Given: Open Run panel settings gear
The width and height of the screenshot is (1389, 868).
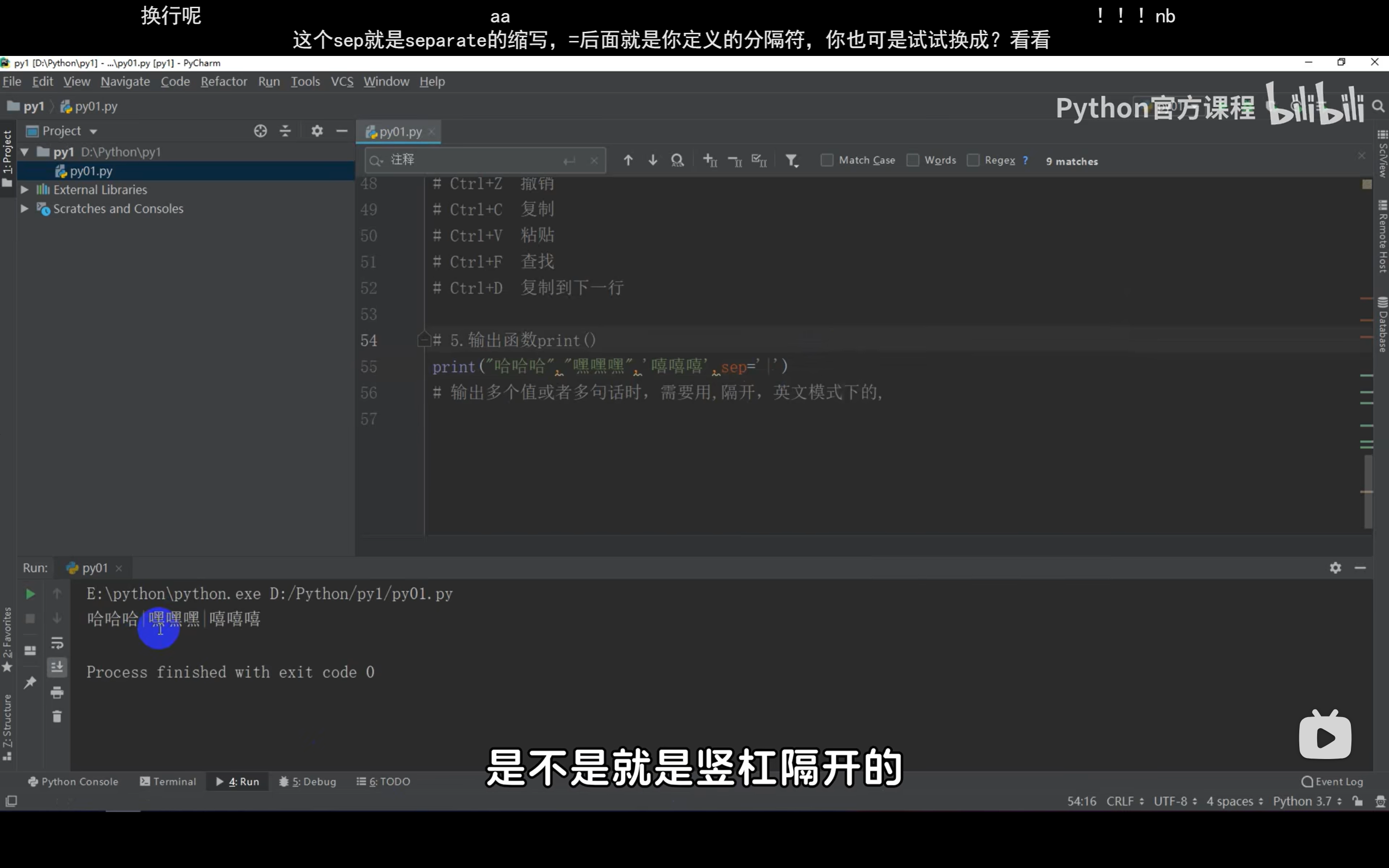Looking at the screenshot, I should coord(1335,568).
